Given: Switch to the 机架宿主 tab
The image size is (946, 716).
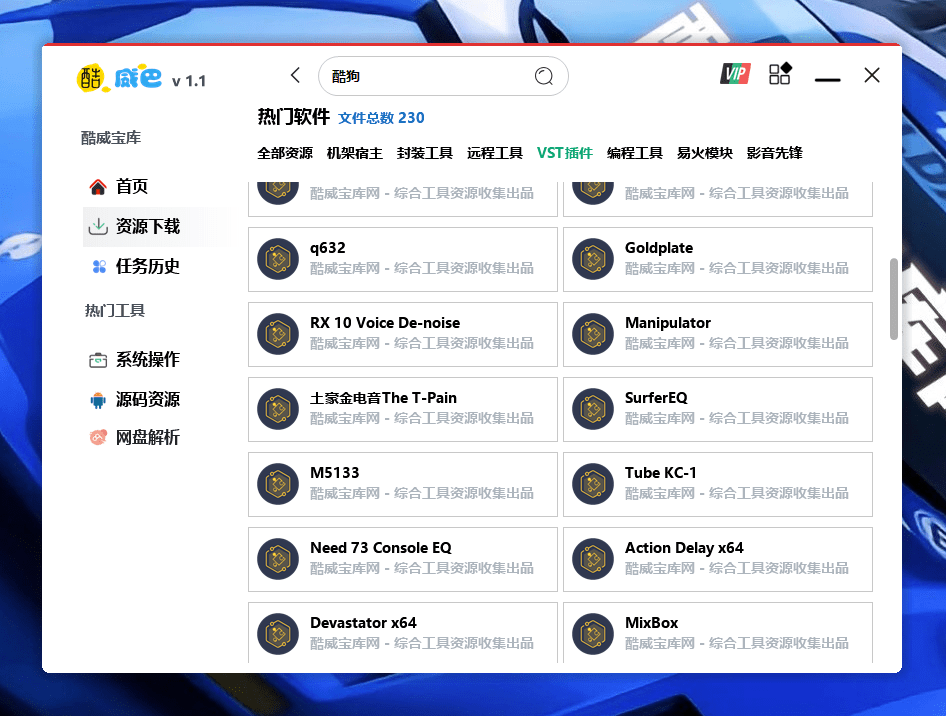Looking at the screenshot, I should 355,153.
